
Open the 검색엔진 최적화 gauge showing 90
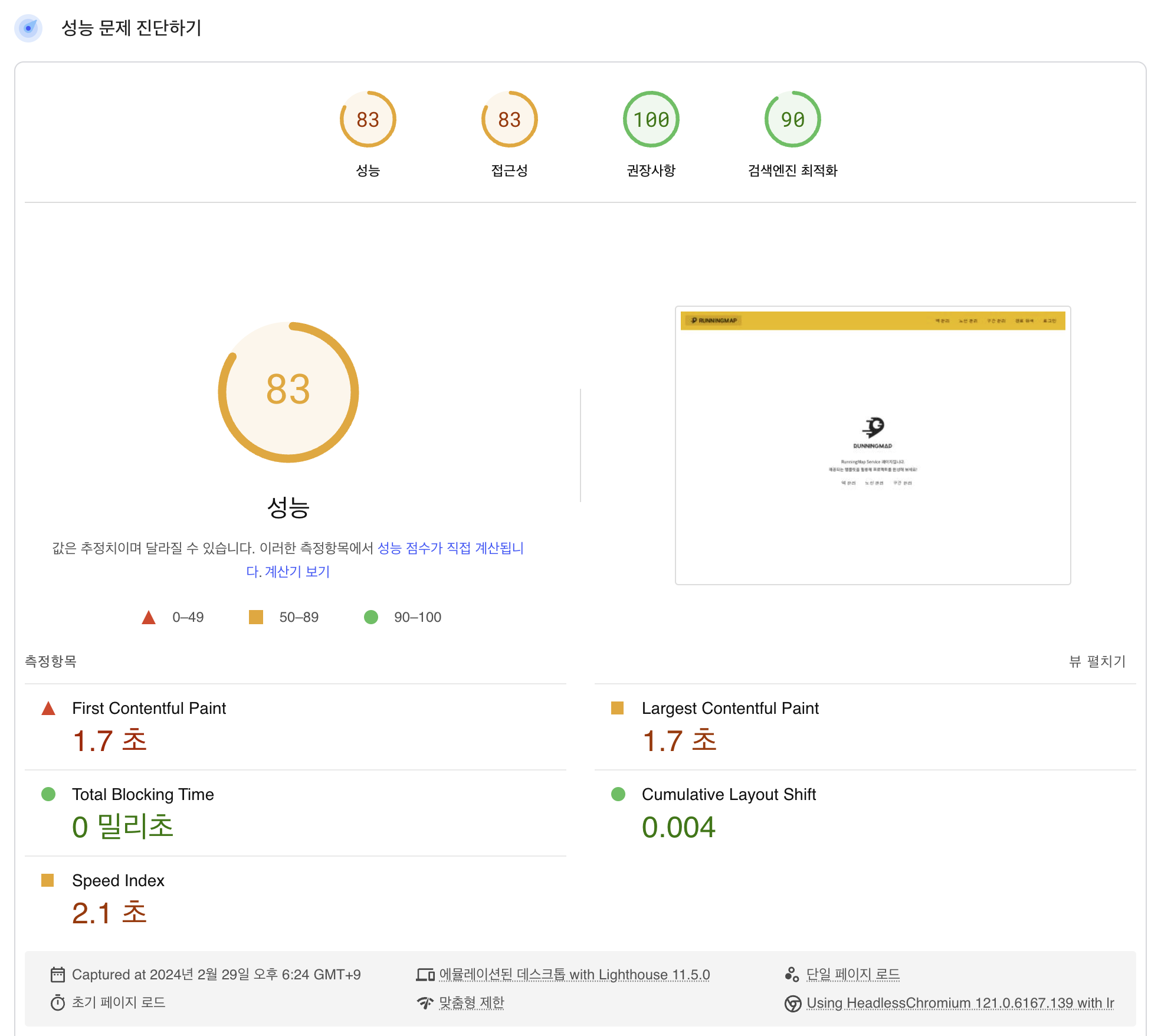(x=793, y=120)
